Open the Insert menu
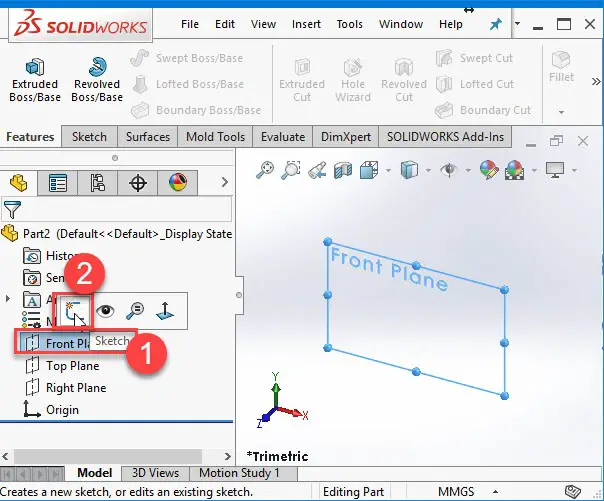Viewport: 604px width, 501px height. click(x=306, y=24)
